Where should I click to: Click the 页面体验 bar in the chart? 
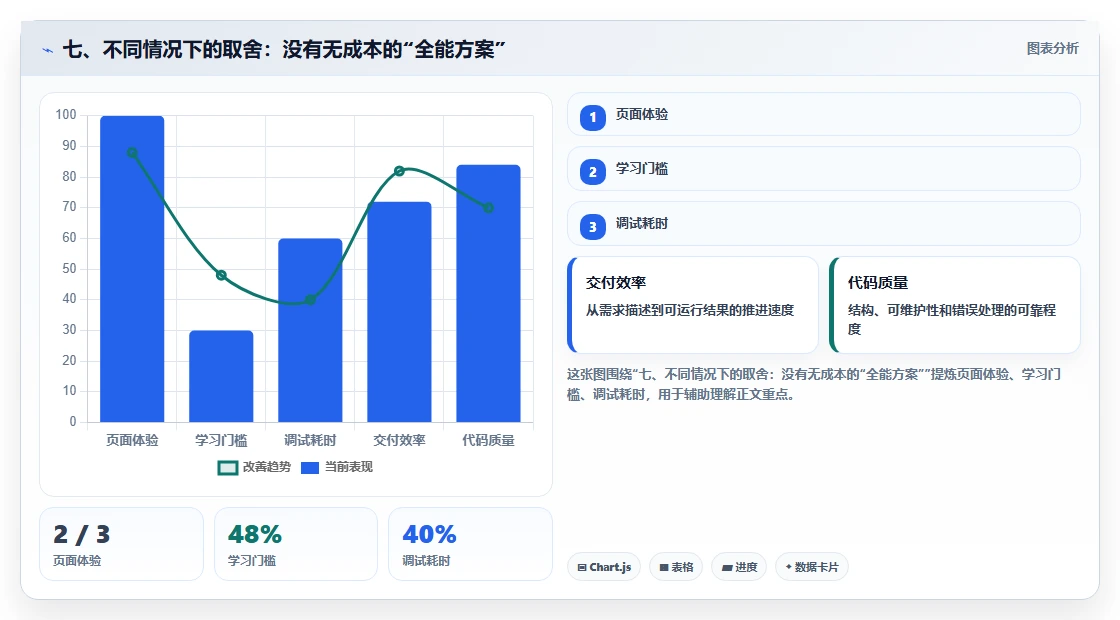pyautogui.click(x=132, y=269)
